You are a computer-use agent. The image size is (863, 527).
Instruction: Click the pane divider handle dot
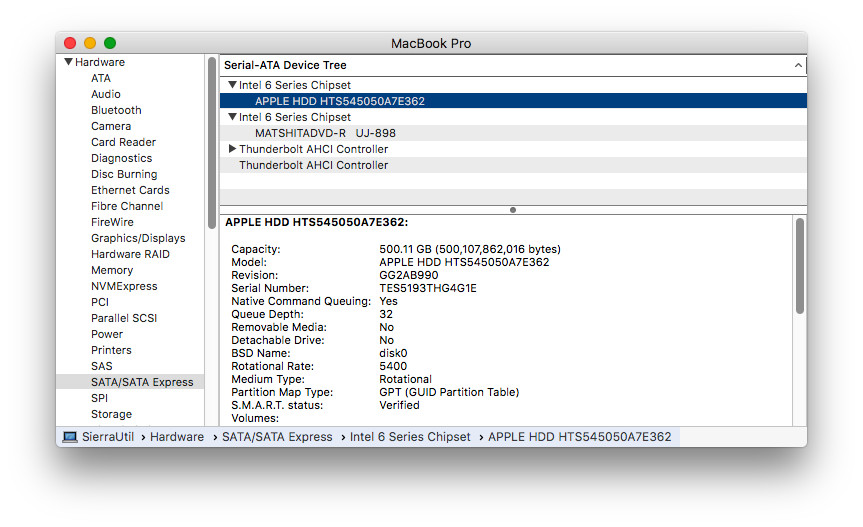click(x=512, y=210)
